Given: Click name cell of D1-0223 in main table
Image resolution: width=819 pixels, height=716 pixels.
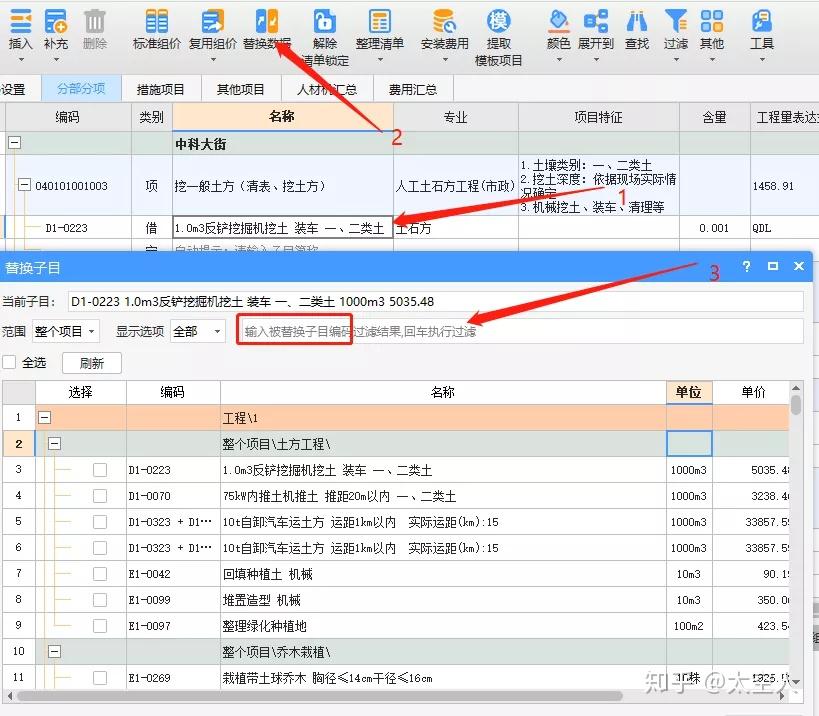Looking at the screenshot, I should tap(283, 228).
